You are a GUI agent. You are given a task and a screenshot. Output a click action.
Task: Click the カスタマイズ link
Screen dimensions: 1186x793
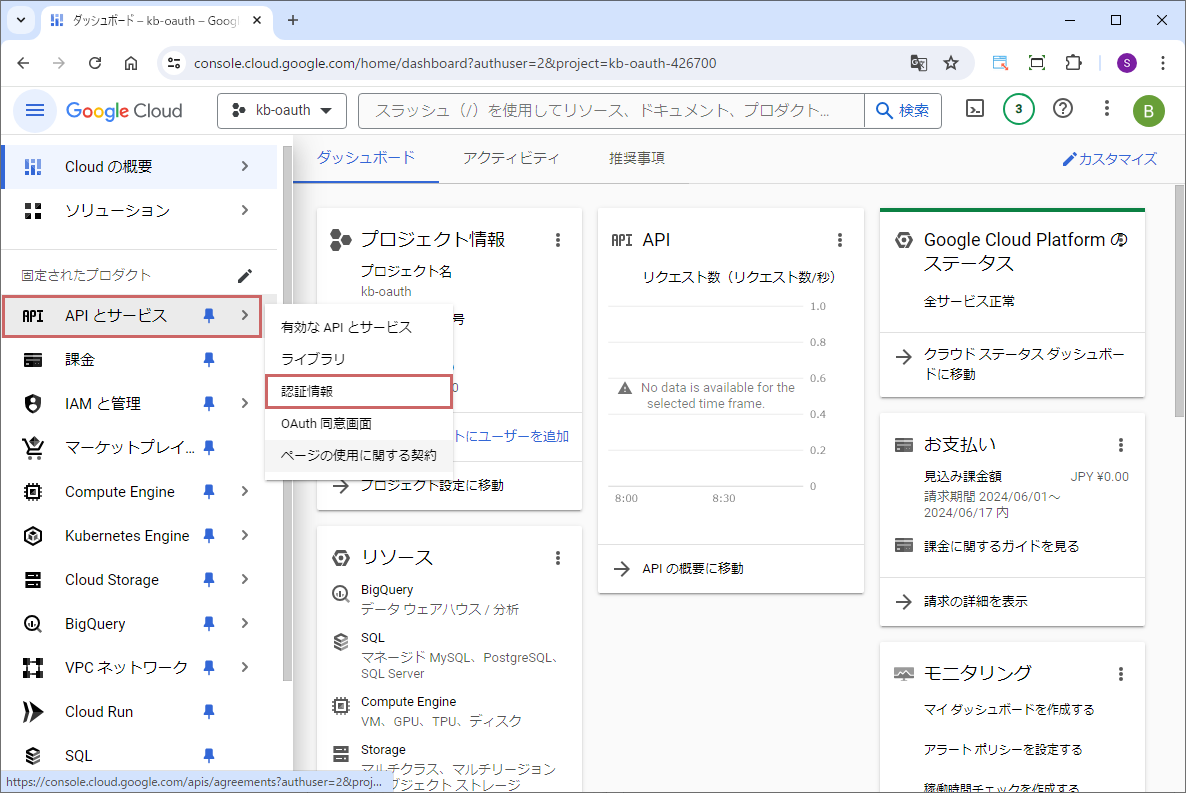[x=1109, y=159]
